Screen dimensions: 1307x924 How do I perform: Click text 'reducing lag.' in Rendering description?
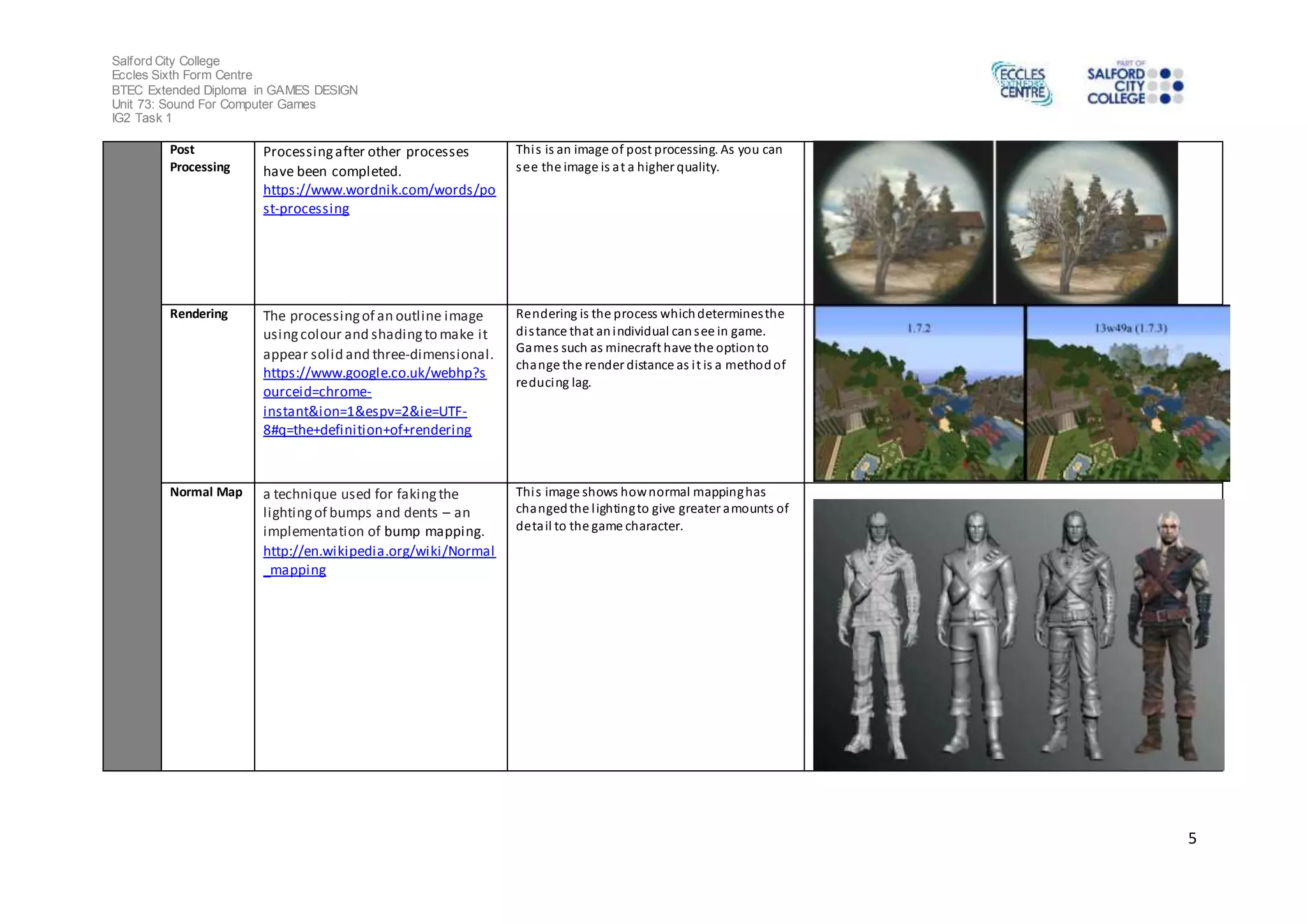(x=553, y=382)
